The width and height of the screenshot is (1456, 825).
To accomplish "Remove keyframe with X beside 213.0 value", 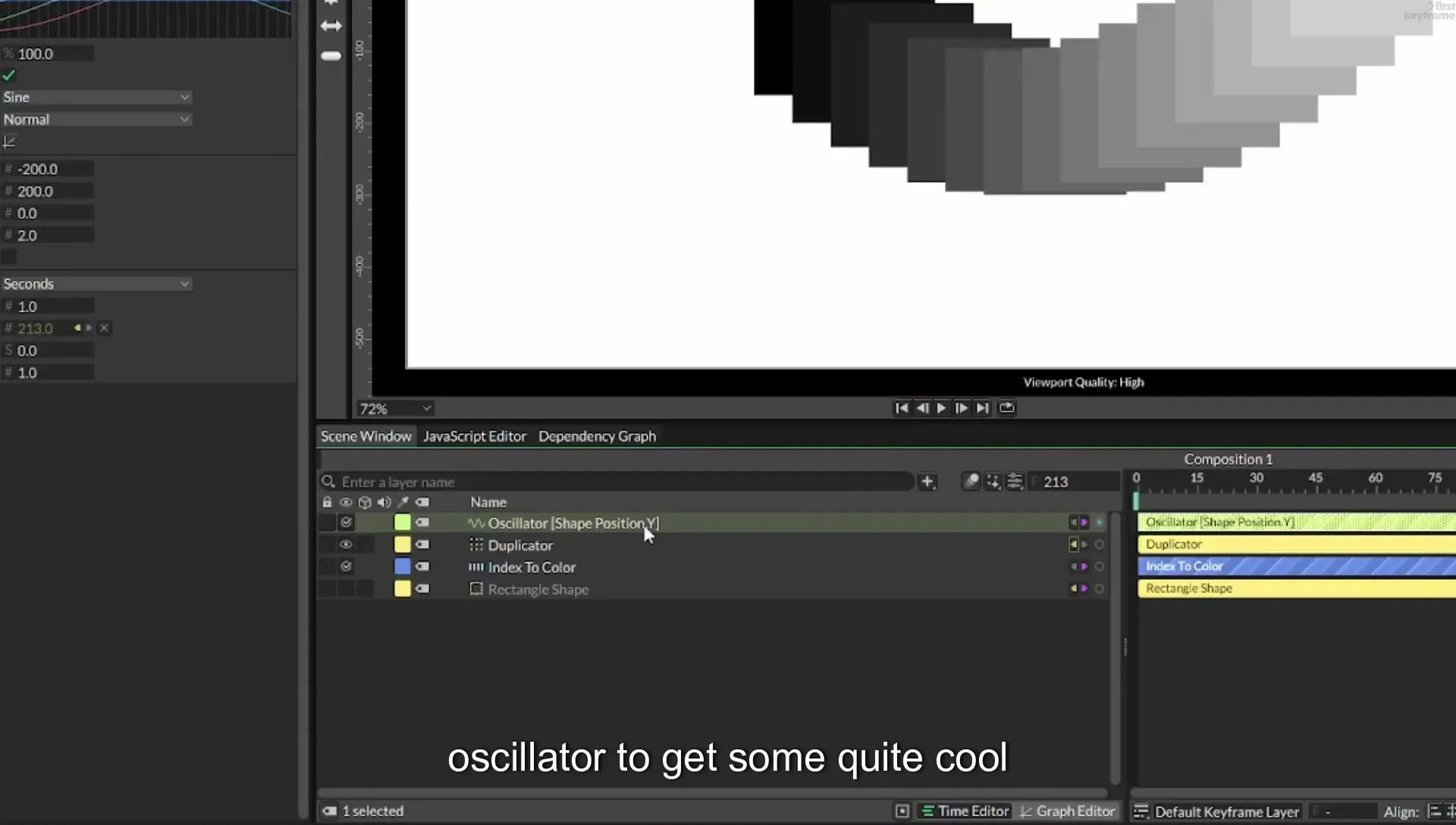I will [x=105, y=328].
